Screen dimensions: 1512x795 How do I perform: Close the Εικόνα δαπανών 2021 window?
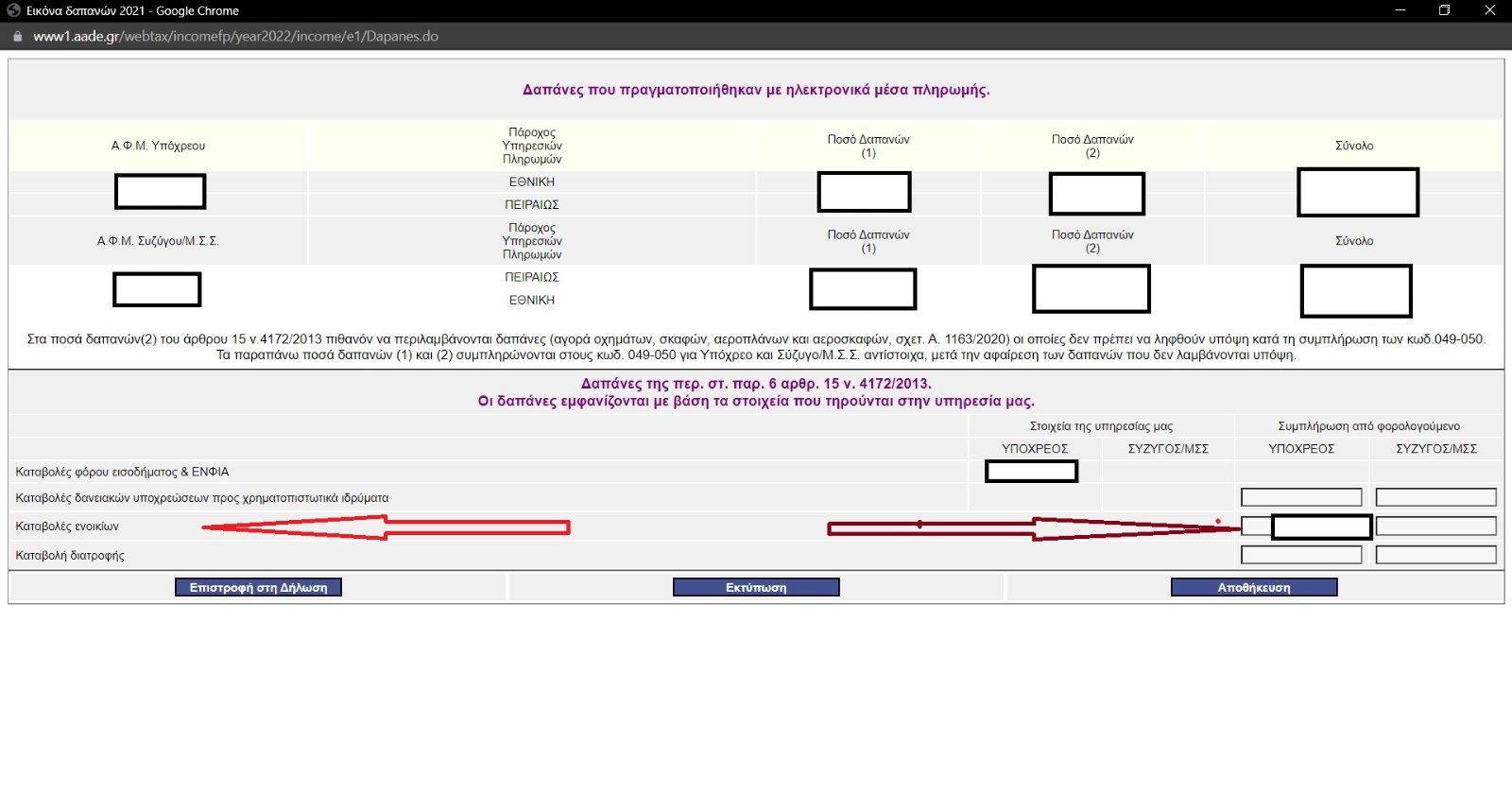click(1489, 10)
